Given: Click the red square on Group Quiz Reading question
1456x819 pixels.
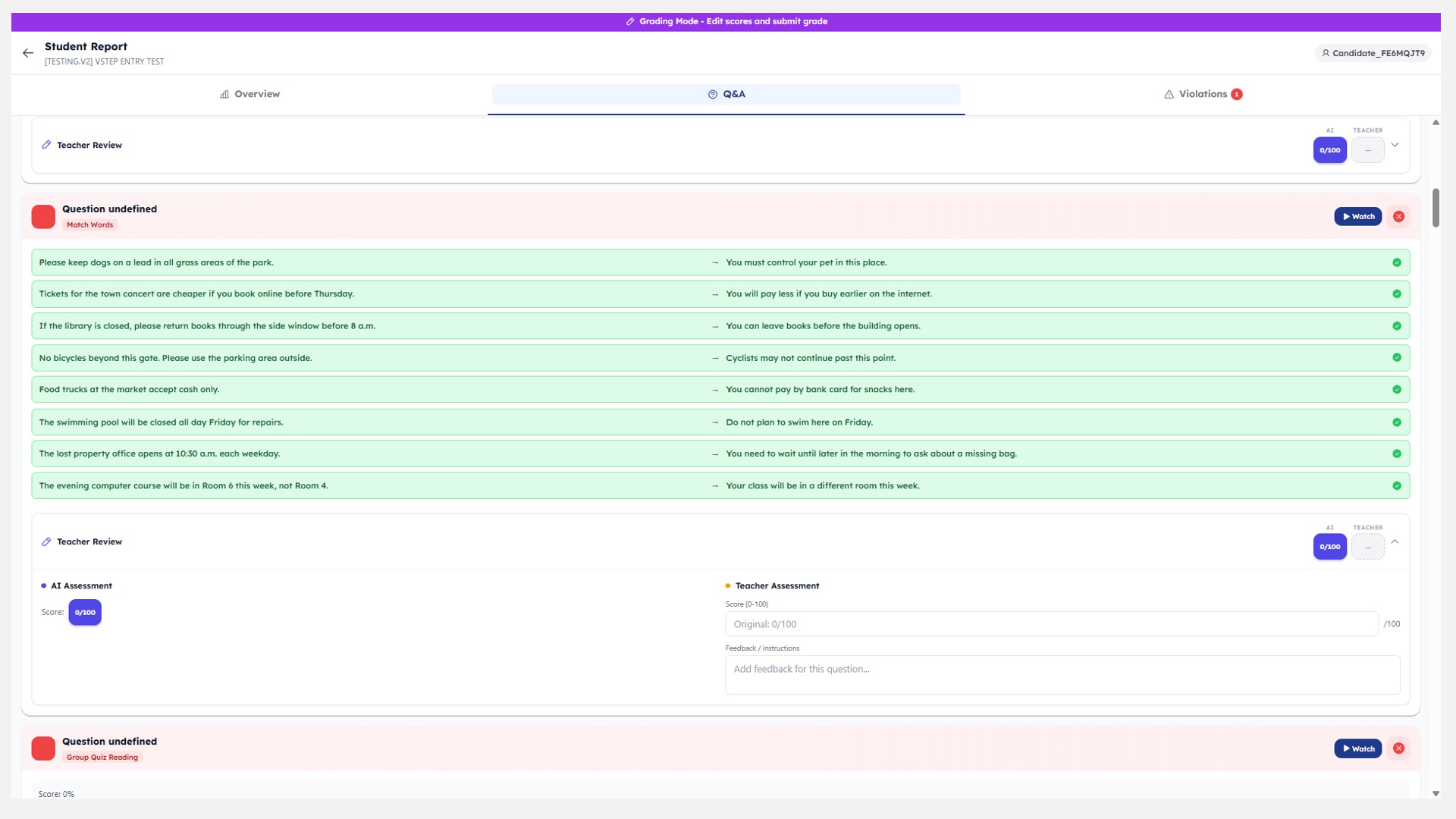Looking at the screenshot, I should click(43, 748).
